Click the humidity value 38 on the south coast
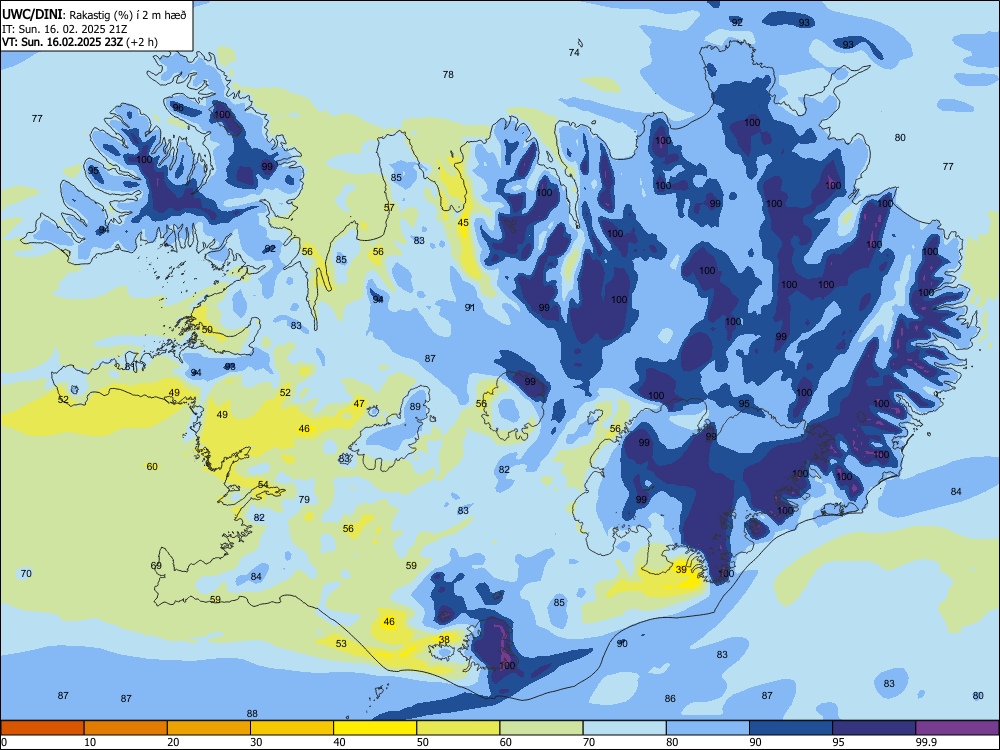Viewport: 1000px width, 750px height. point(444,639)
